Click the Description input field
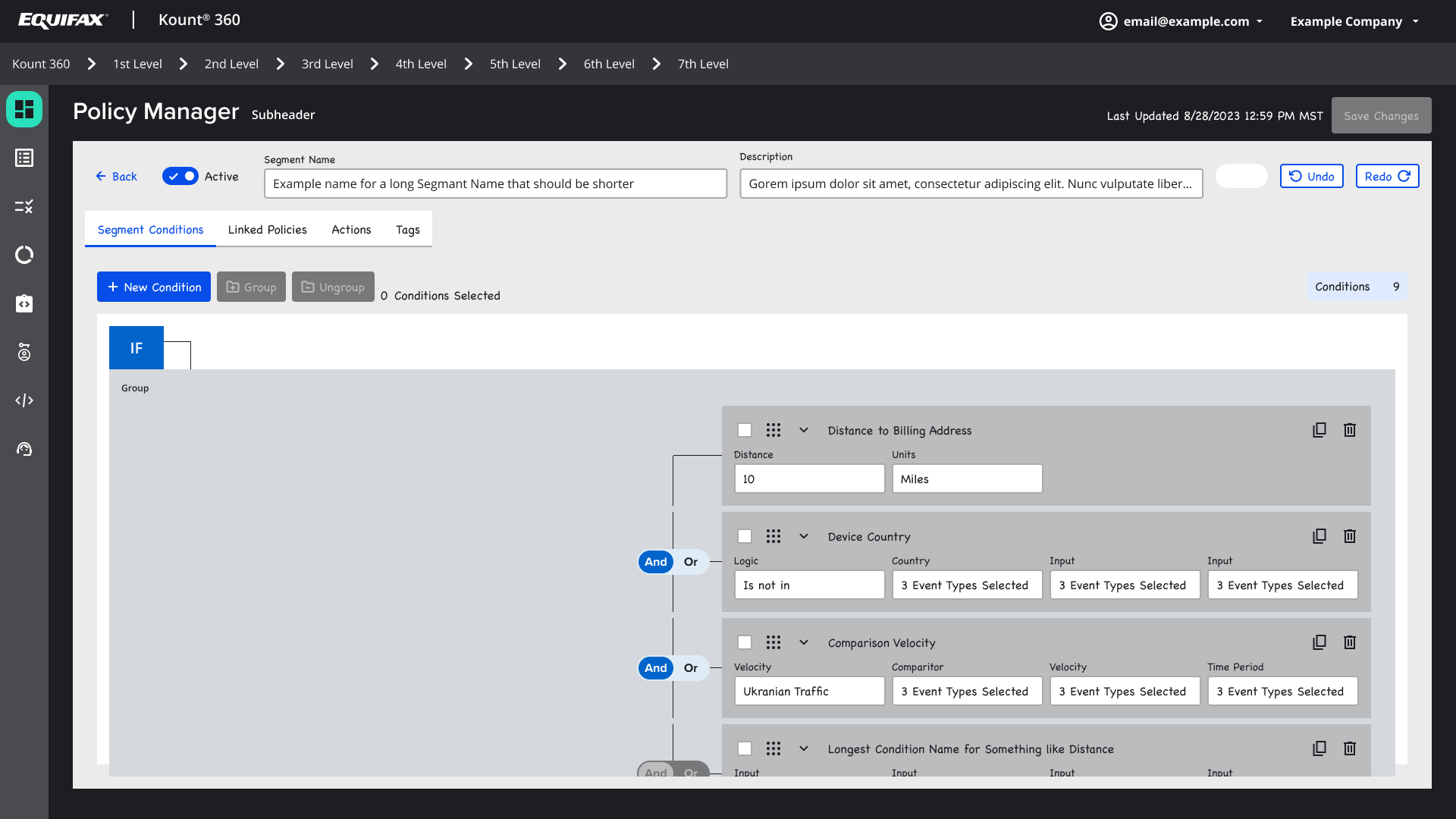 tap(971, 184)
